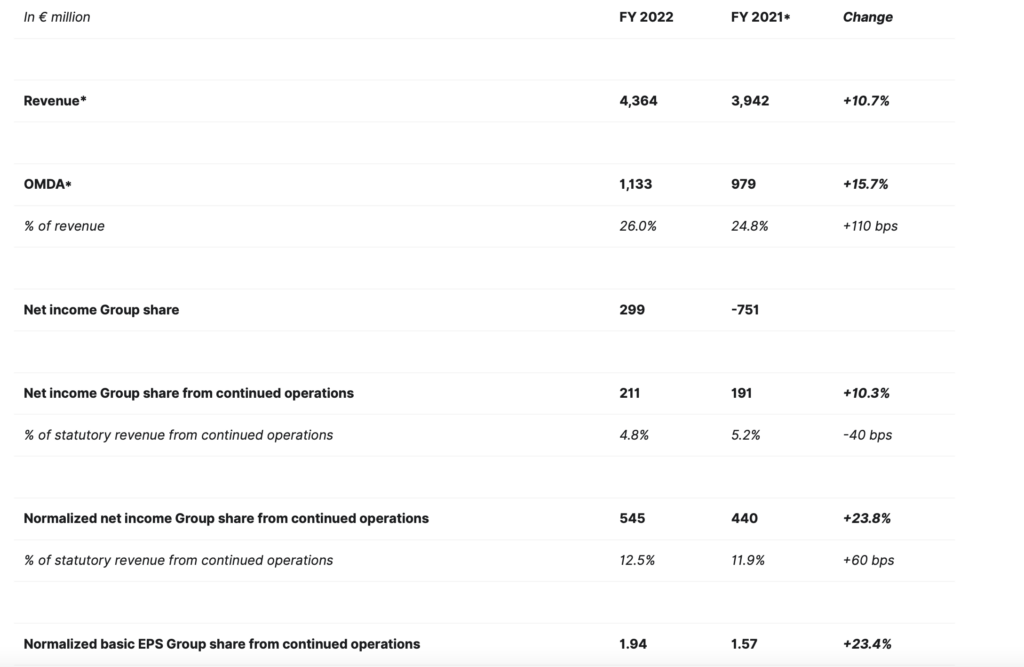Click the '% of revenue' row label

tap(64, 226)
